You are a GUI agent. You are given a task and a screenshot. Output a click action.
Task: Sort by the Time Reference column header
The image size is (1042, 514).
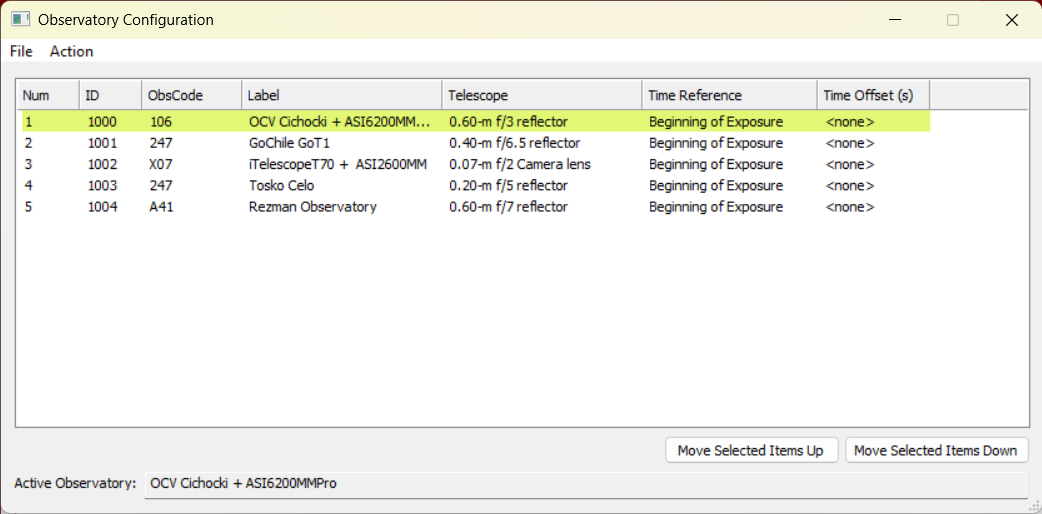730,95
